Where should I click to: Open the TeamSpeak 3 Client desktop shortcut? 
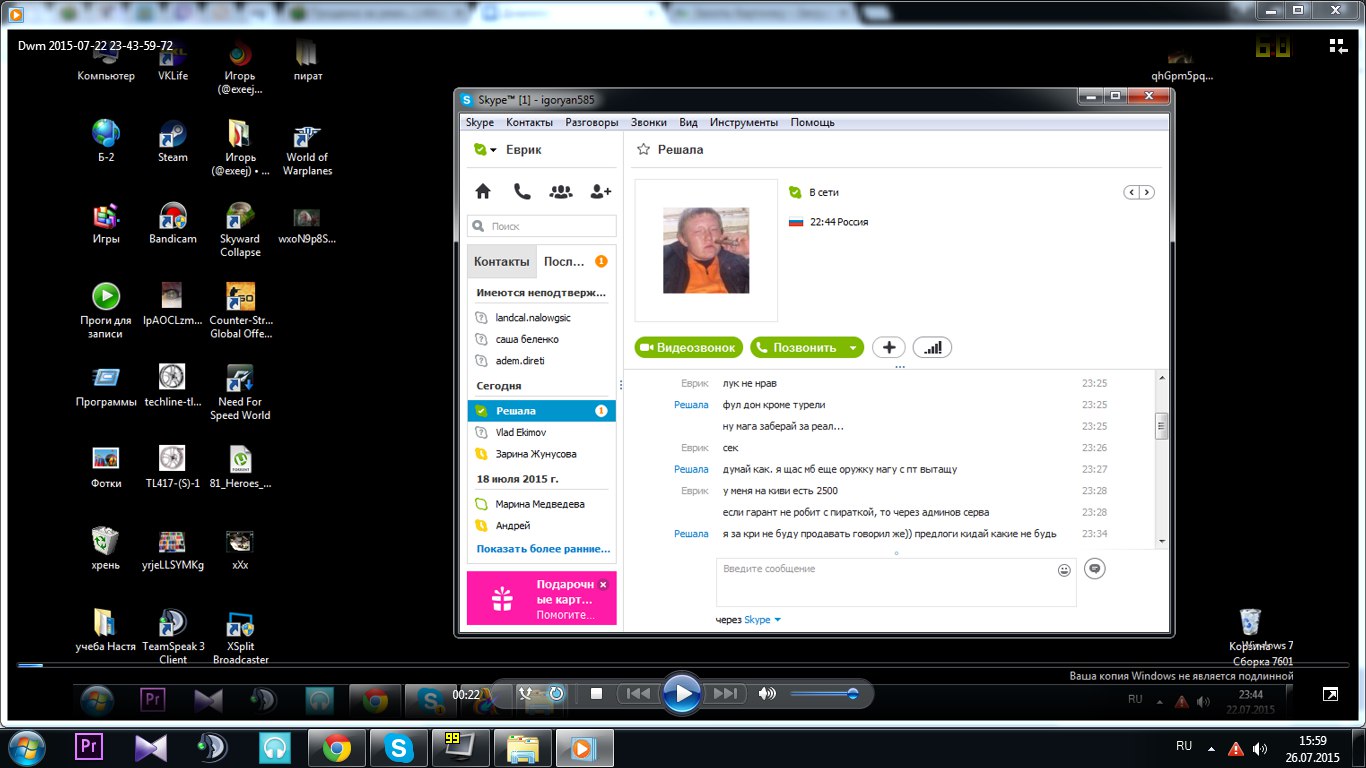tap(172, 637)
